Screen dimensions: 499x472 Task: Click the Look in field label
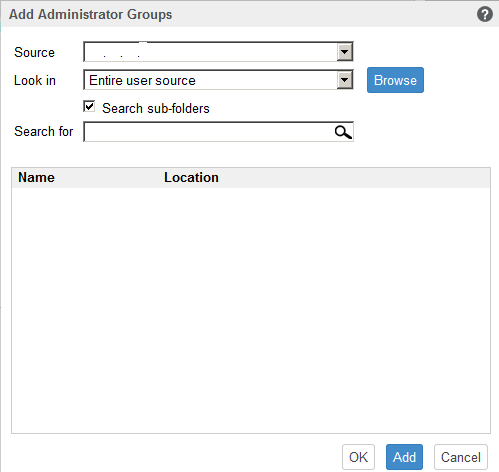[x=35, y=80]
